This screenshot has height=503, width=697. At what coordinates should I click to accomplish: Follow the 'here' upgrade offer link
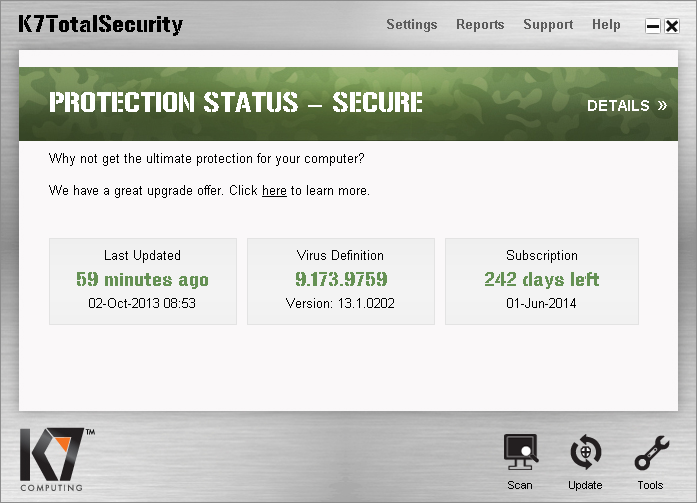tap(274, 190)
